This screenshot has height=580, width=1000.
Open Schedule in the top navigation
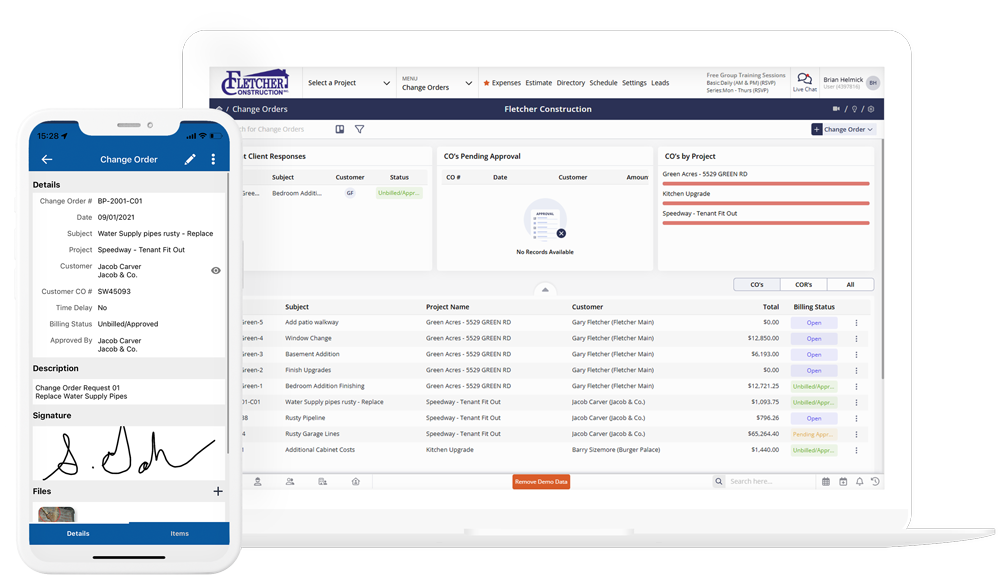(x=603, y=83)
